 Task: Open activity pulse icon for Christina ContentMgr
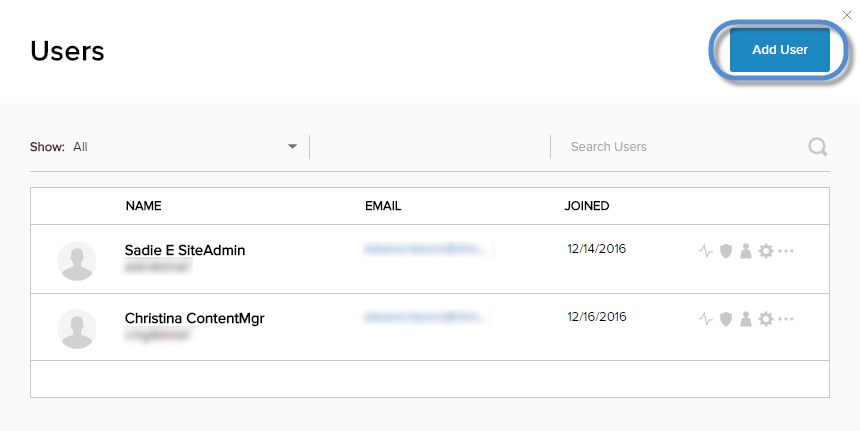click(706, 319)
